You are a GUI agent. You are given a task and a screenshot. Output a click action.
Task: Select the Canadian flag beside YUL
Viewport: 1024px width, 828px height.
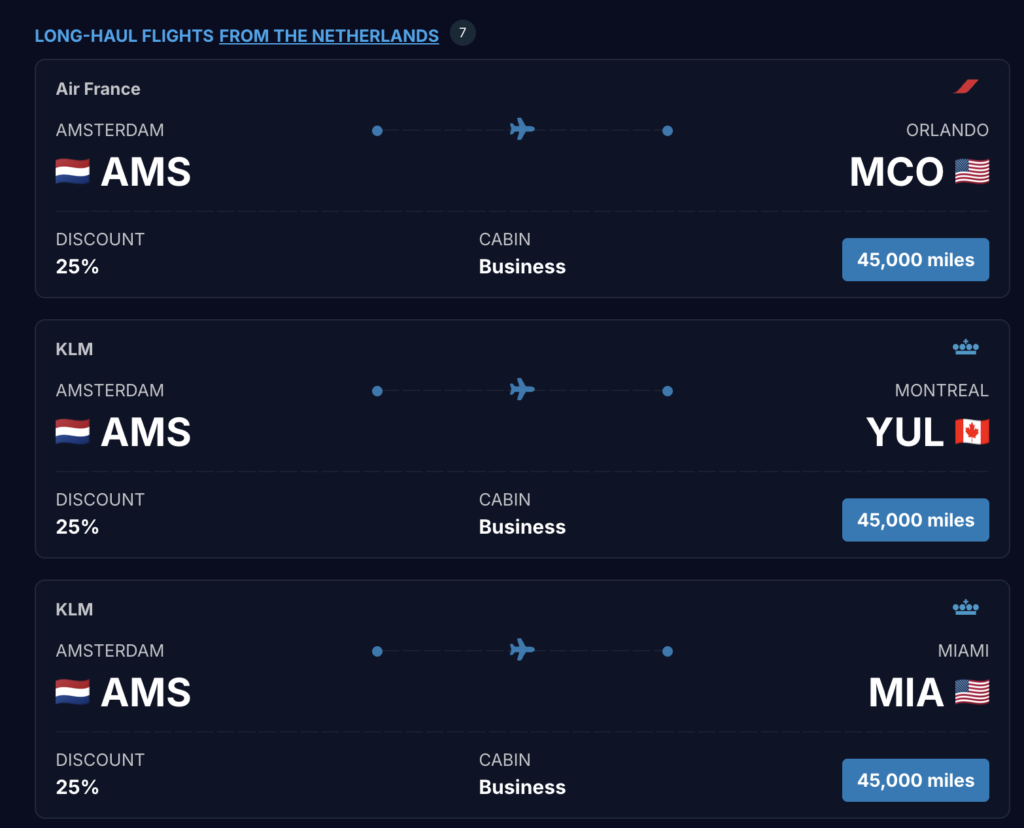972,431
